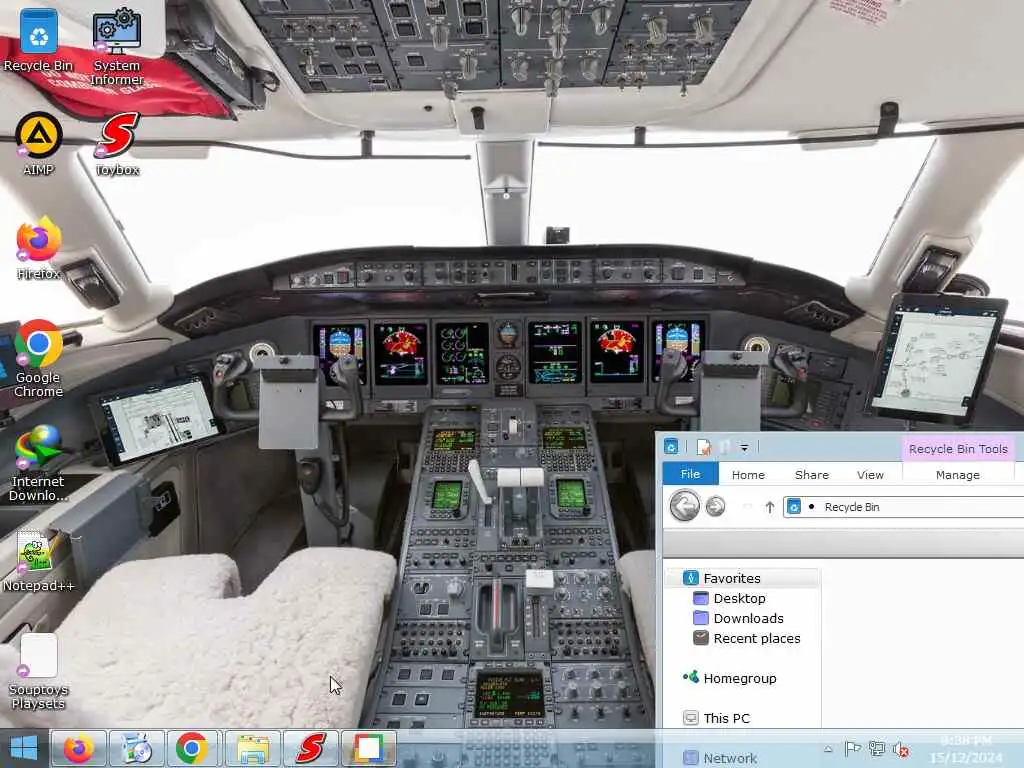The height and width of the screenshot is (768, 1024).
Task: Select the Internet Download Manager shortcut
Action: coord(39,462)
